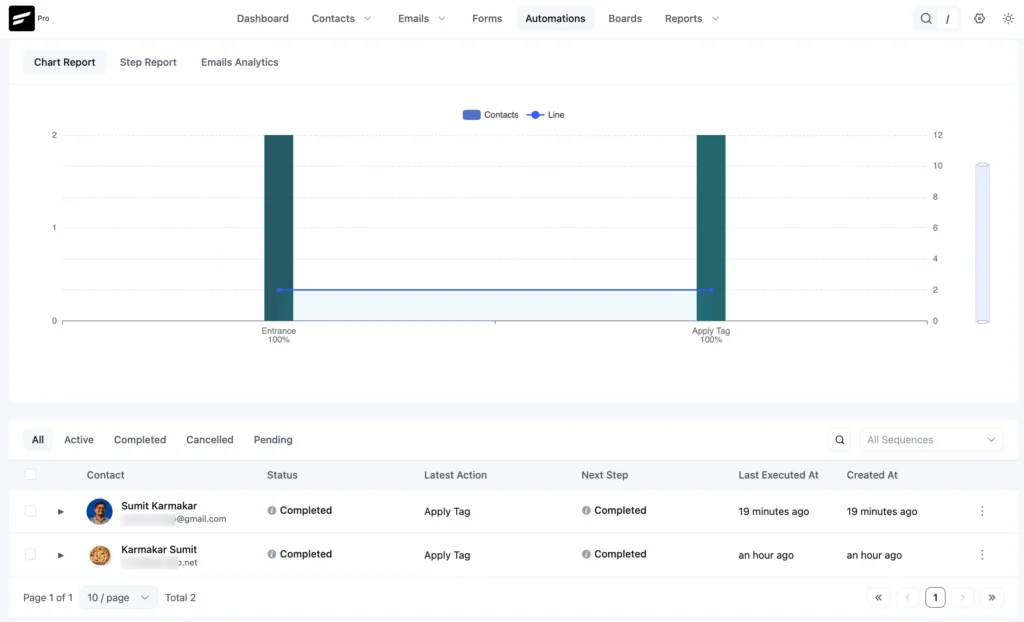Image resolution: width=1024 pixels, height=622 pixels.
Task: Filter contacts by Active
Action: click(79, 440)
